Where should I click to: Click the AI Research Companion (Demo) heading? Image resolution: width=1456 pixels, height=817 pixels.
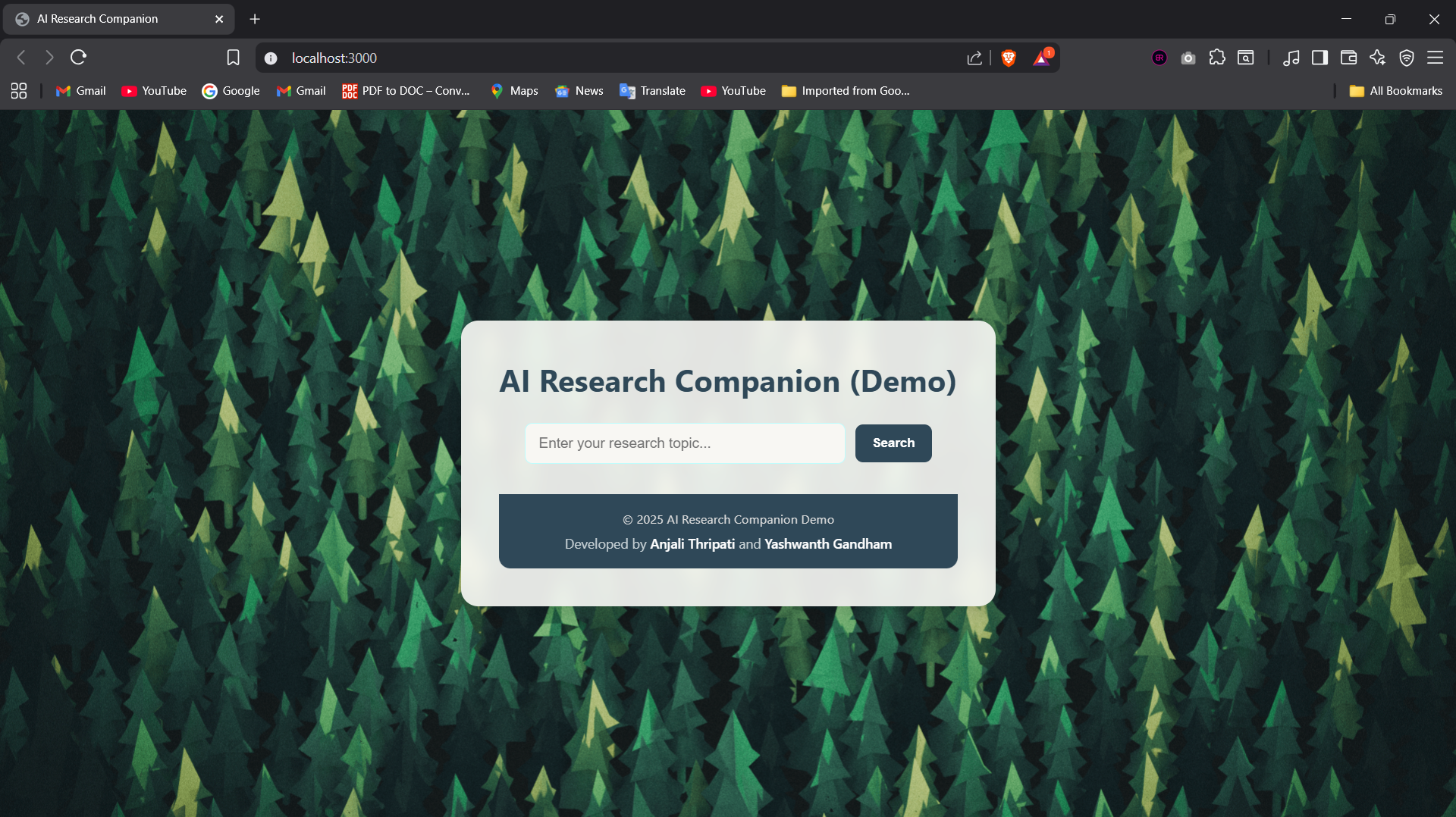click(x=728, y=381)
